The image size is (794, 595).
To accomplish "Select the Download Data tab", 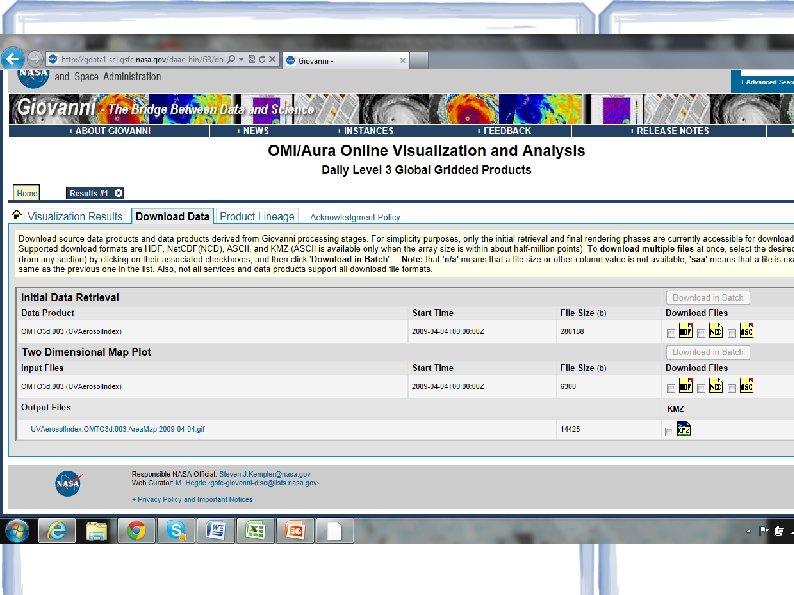I will 172,216.
